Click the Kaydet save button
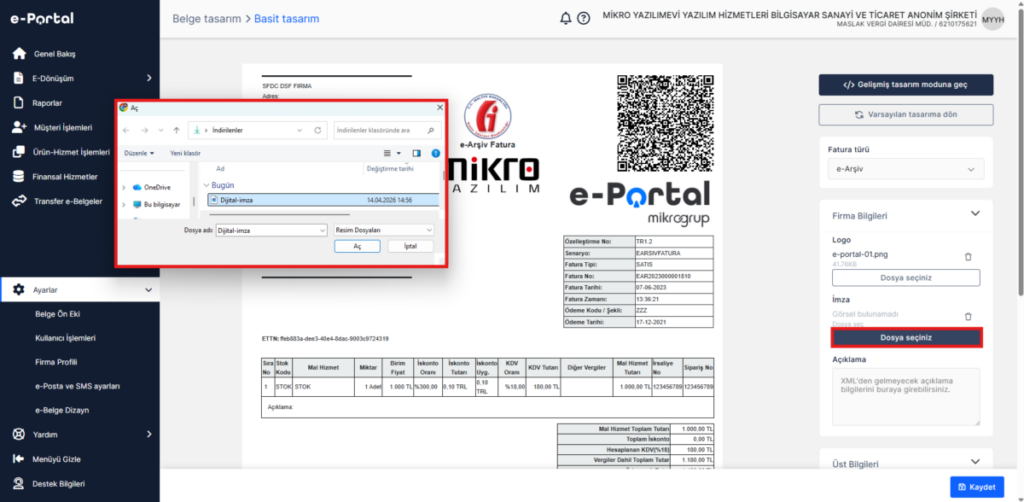The height and width of the screenshot is (502, 1024). coord(976,487)
